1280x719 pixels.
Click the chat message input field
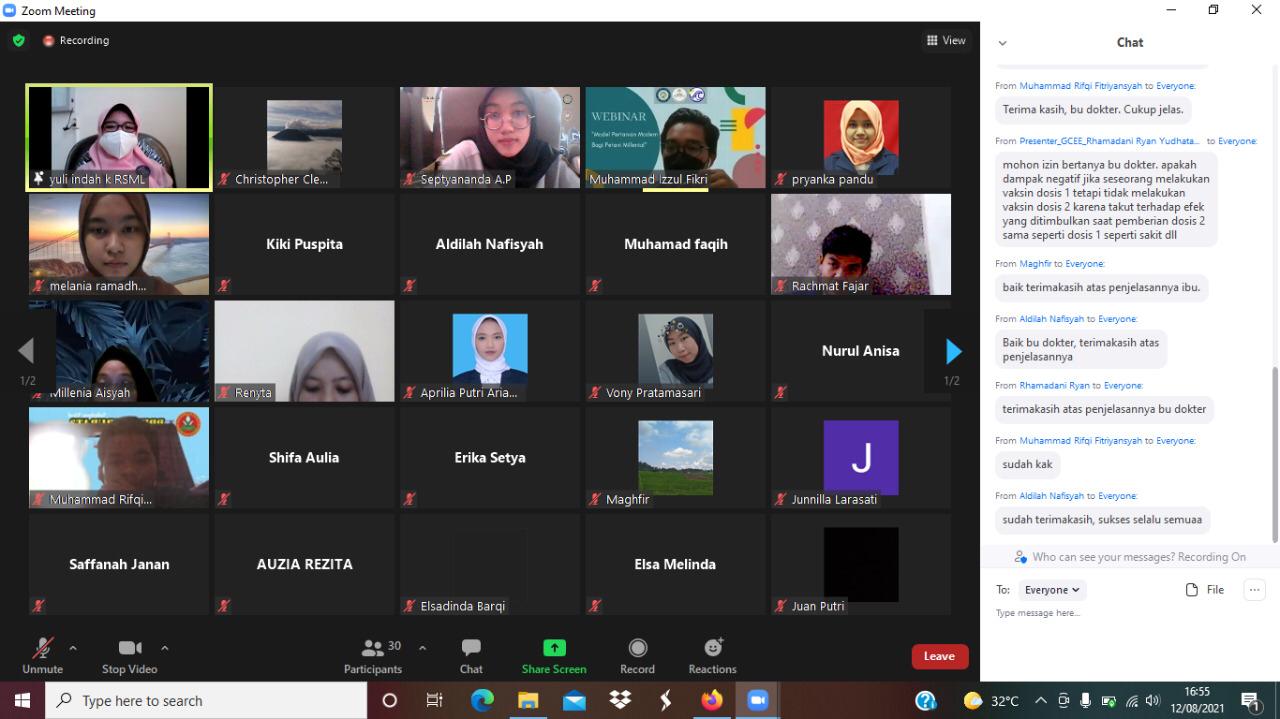pos(1120,613)
